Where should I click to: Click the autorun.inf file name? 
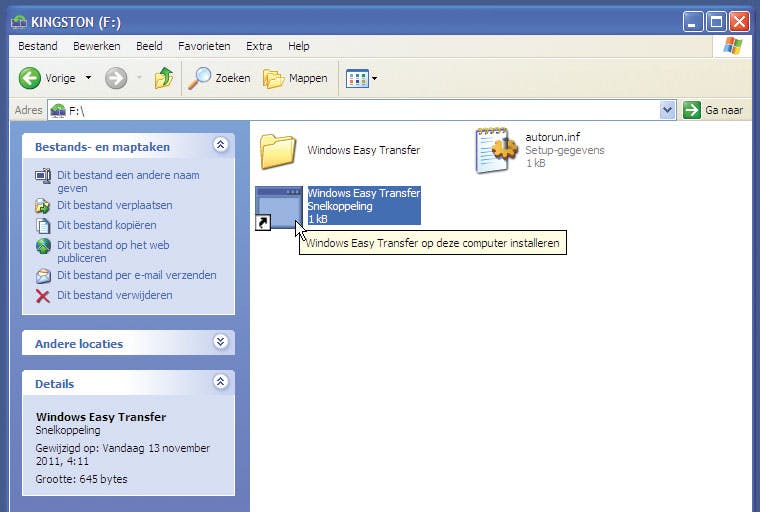553,137
